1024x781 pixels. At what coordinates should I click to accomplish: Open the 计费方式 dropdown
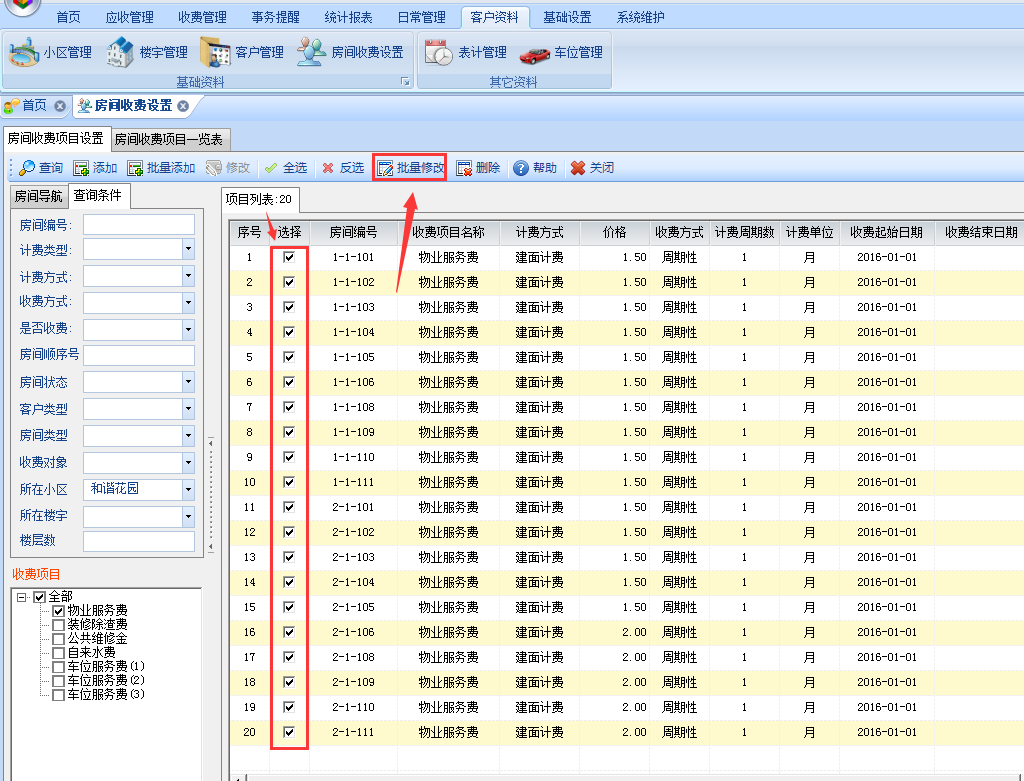click(x=188, y=276)
